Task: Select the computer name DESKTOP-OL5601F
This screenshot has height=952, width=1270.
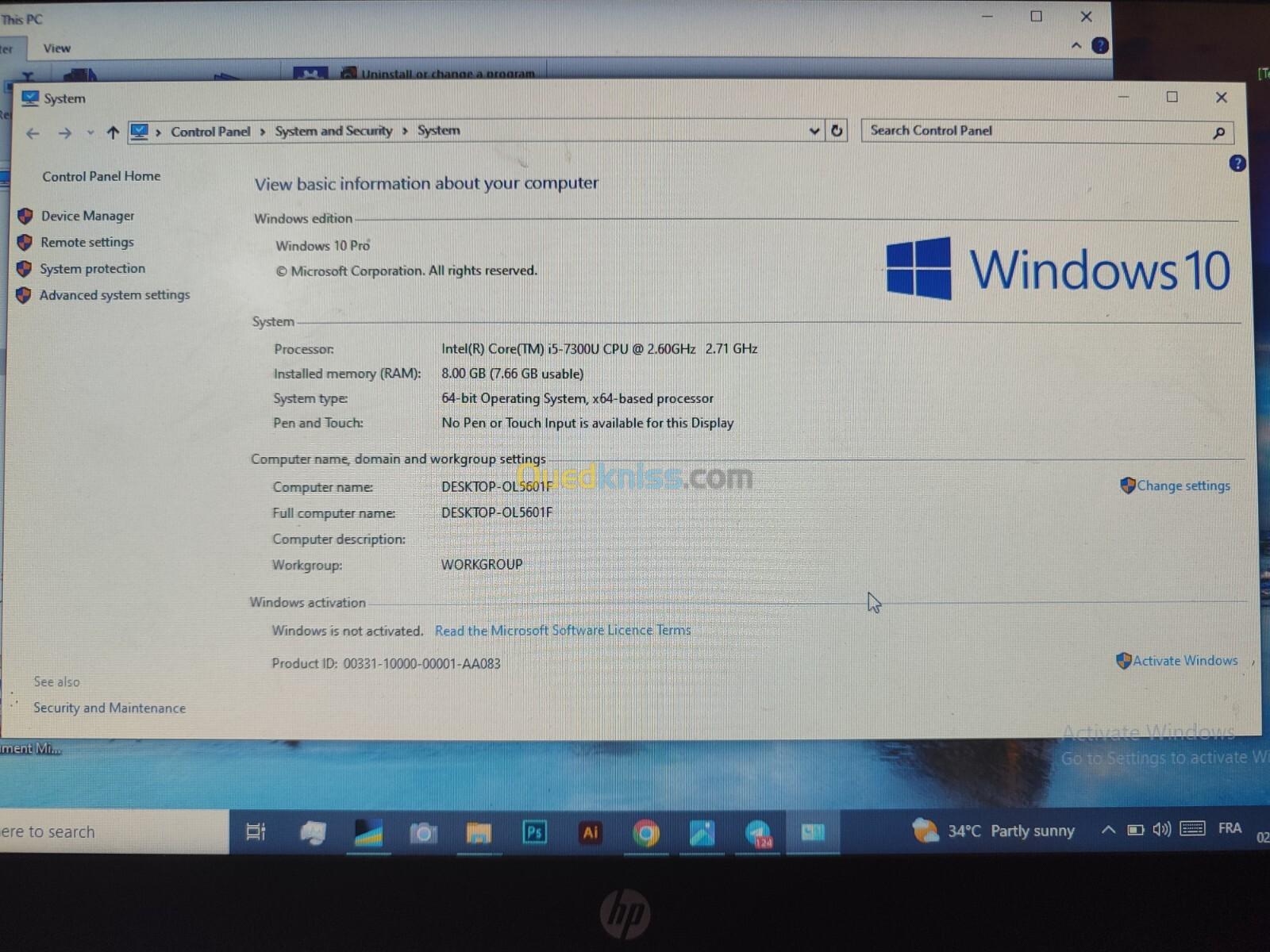Action: (497, 486)
